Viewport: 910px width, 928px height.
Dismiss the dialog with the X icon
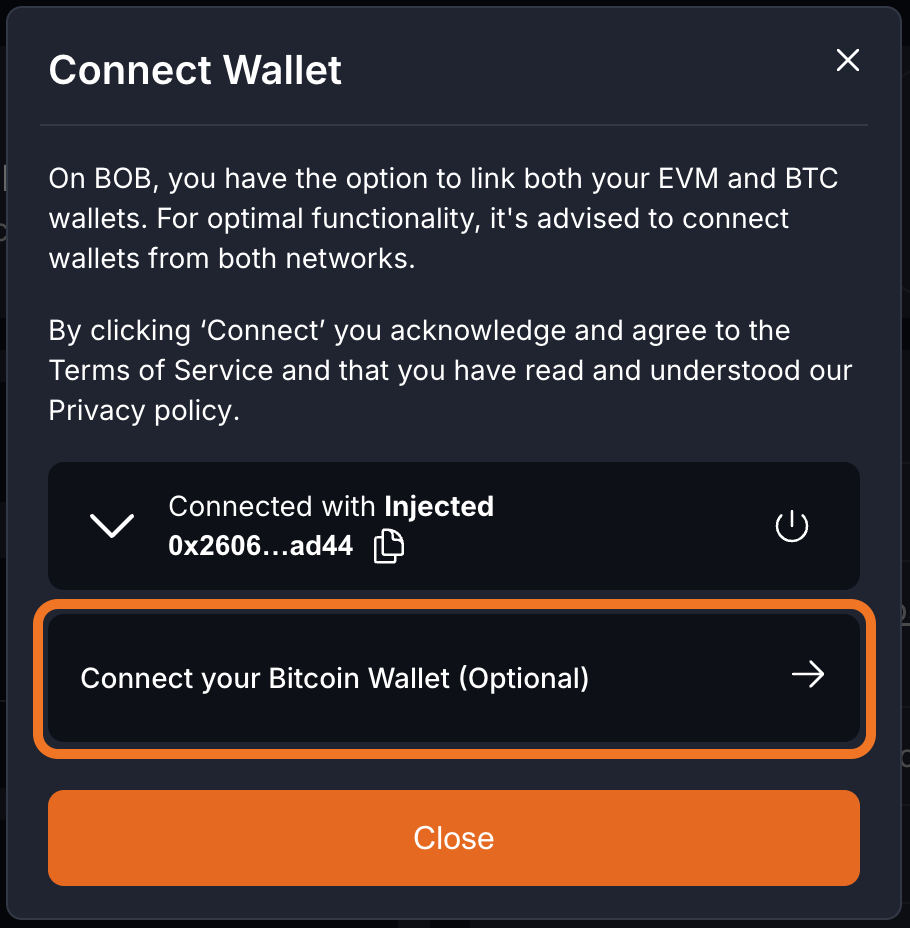847,60
